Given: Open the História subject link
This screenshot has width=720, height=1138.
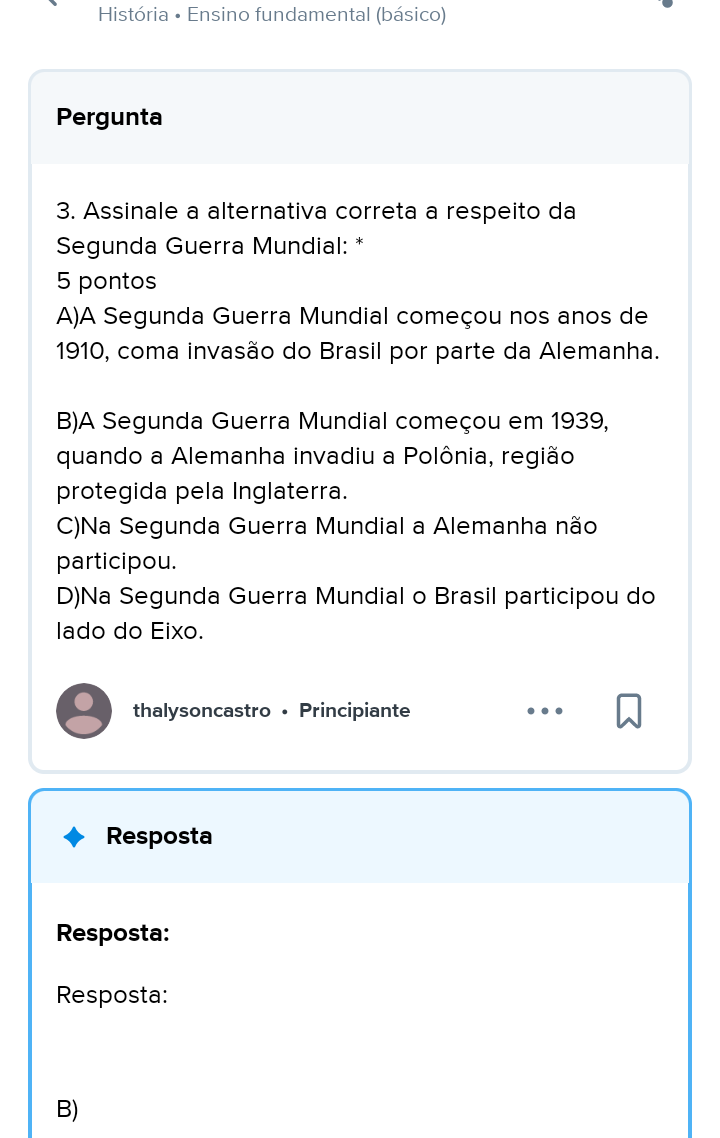Looking at the screenshot, I should (x=133, y=15).
